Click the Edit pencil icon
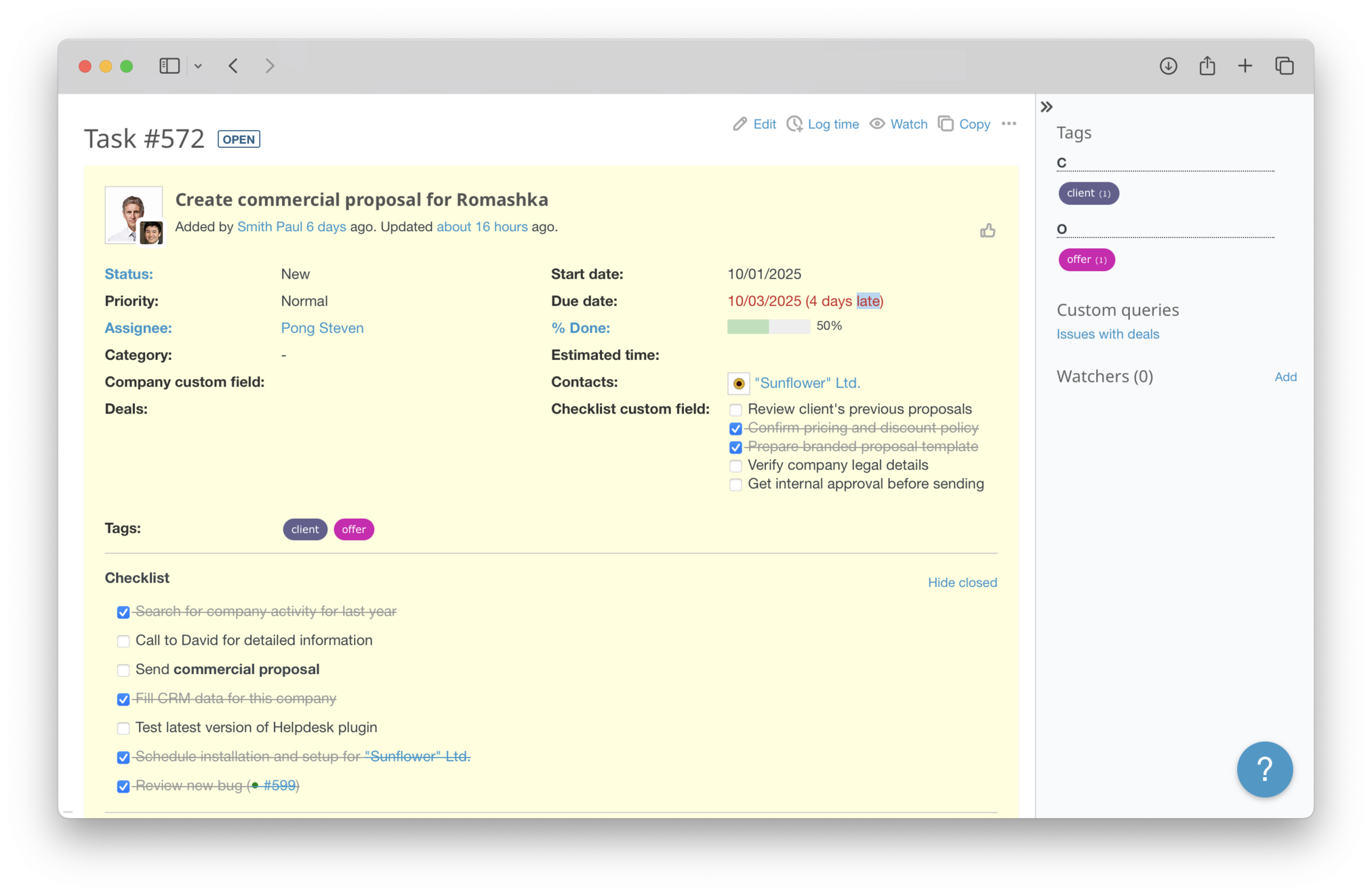 click(x=740, y=124)
